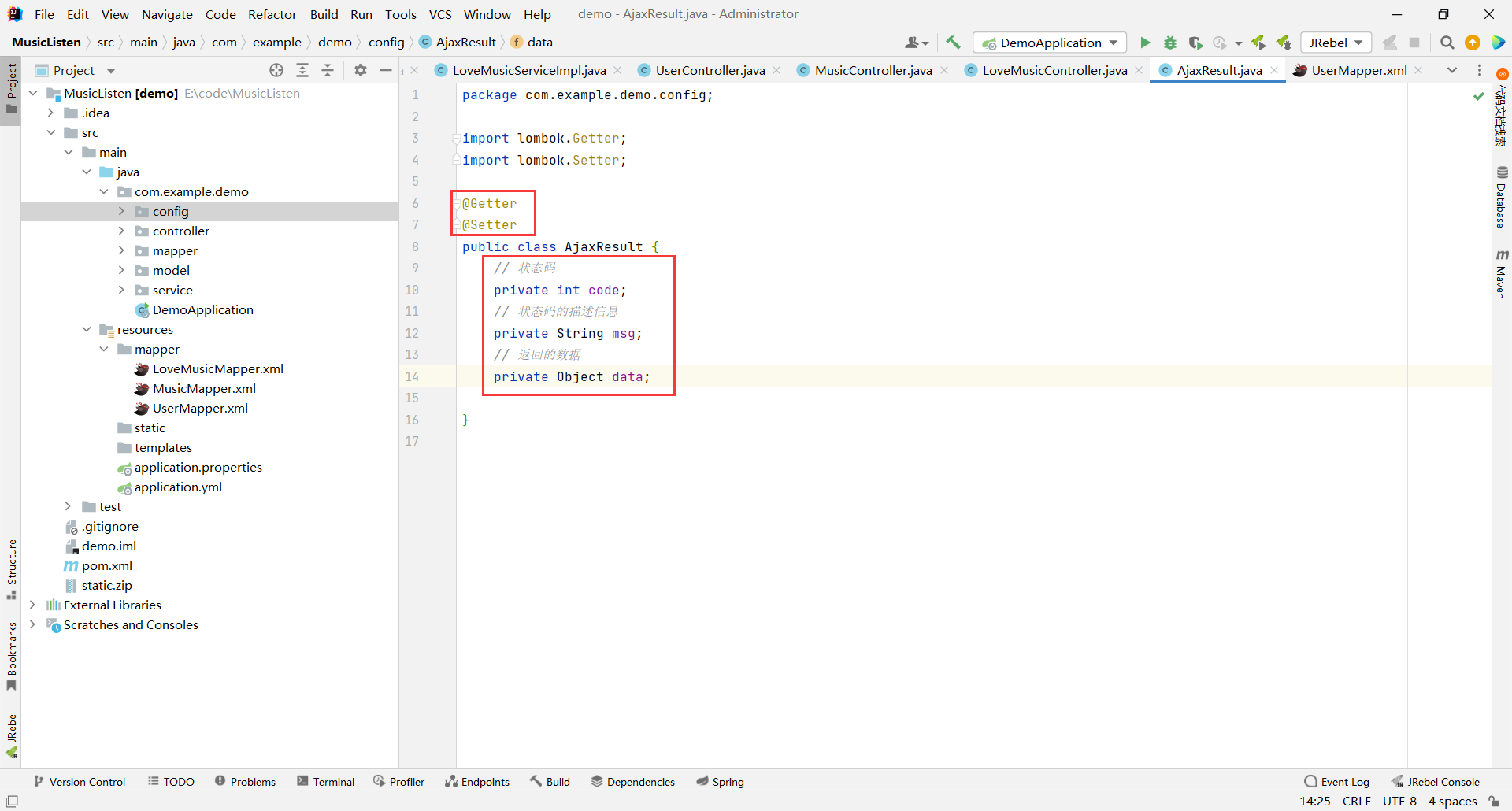Screen dimensions: 1512x811
Task: Click the locate target icon in Project panel
Action: coord(276,70)
